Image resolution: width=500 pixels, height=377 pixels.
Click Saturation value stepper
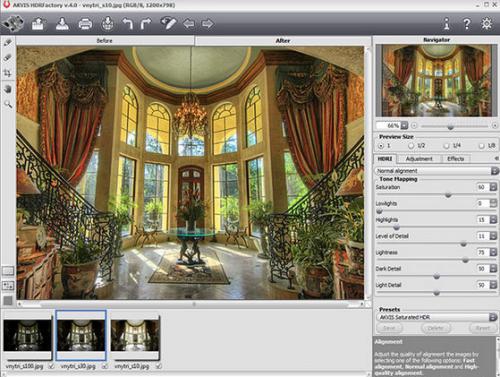coord(493,187)
